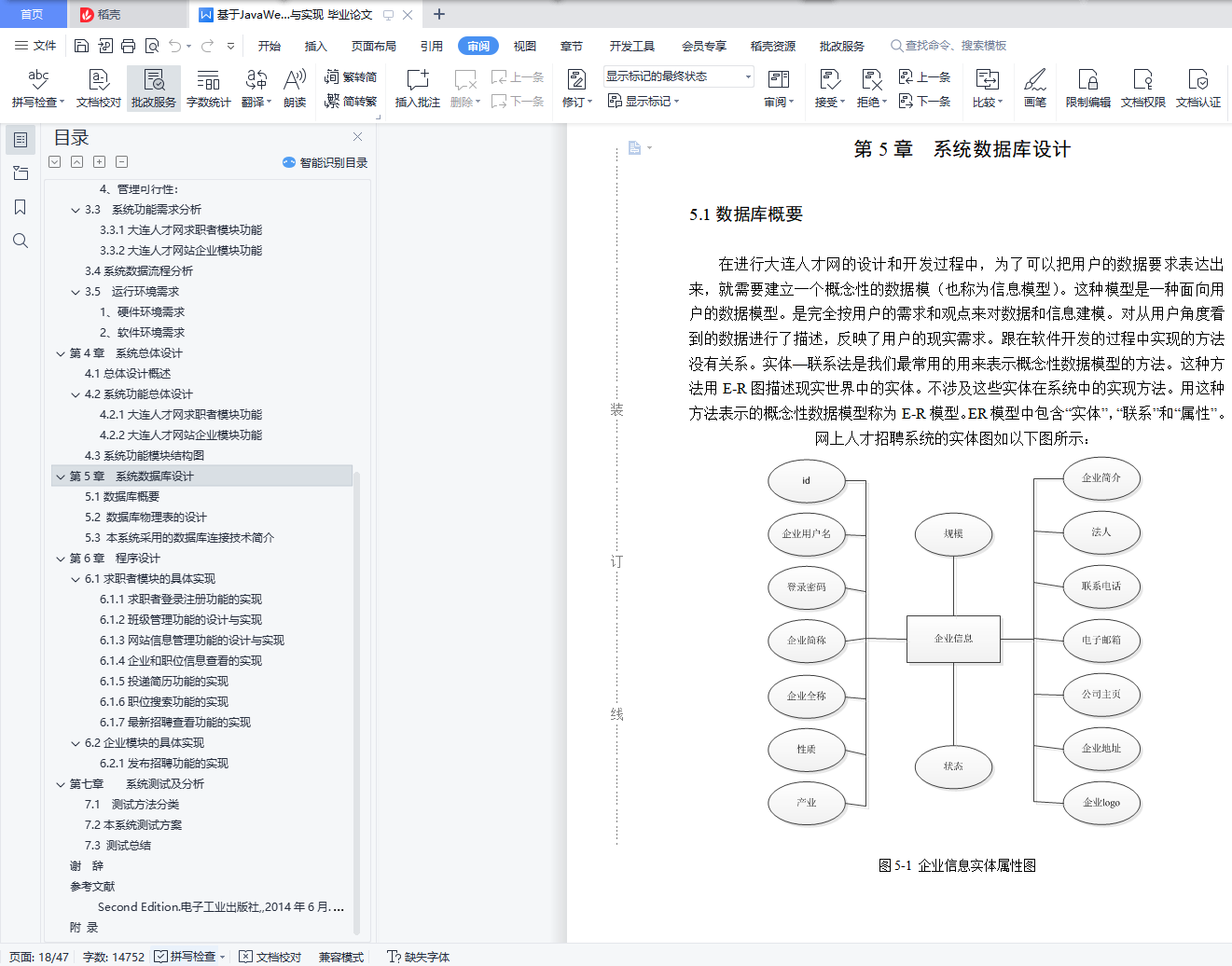Collapse the 第 5 章 系统数据库设计 node
The height and width of the screenshot is (966, 1232).
(61, 476)
